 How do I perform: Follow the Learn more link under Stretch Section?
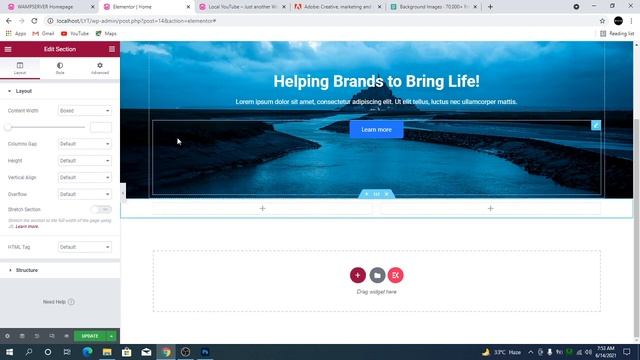coord(27,227)
